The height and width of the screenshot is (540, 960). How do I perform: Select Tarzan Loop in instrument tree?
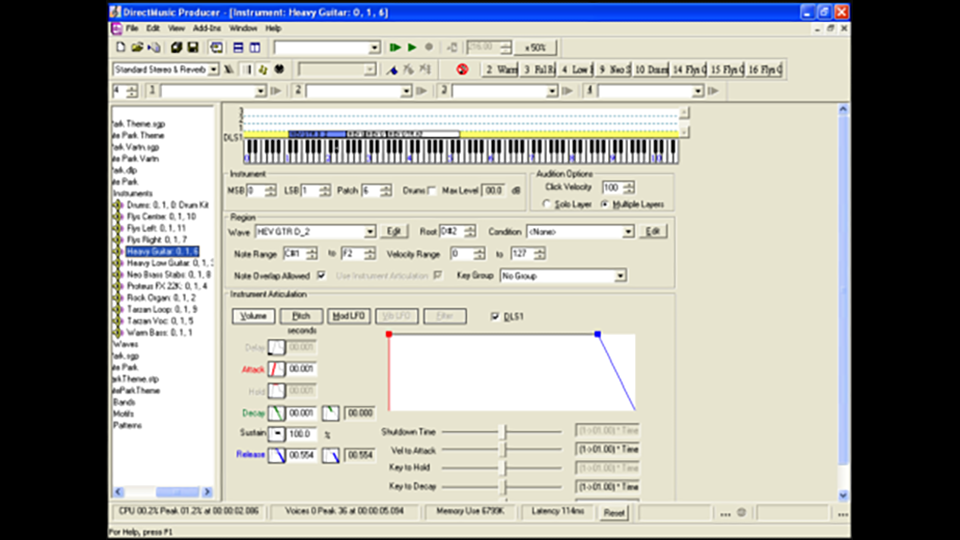click(x=162, y=309)
